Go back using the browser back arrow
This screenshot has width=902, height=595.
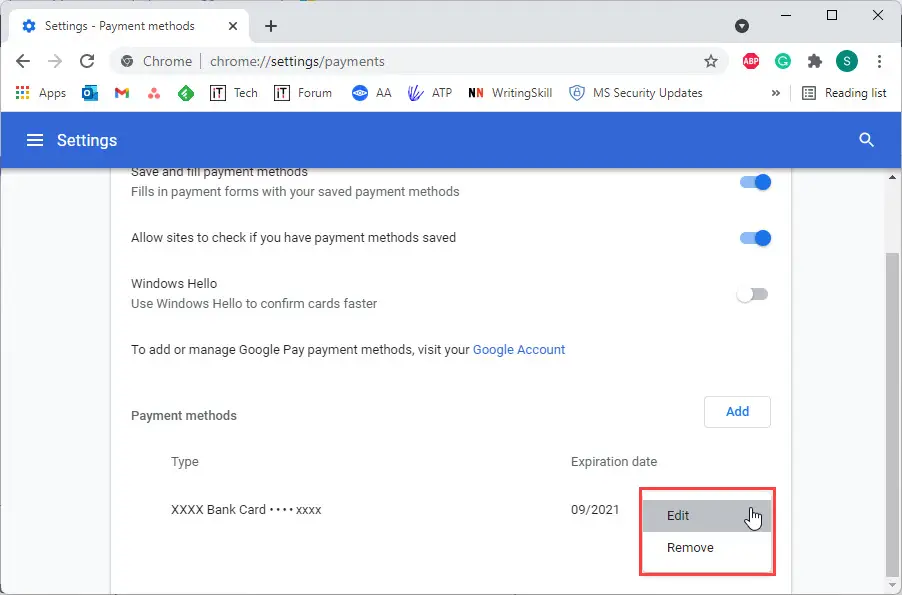[23, 61]
